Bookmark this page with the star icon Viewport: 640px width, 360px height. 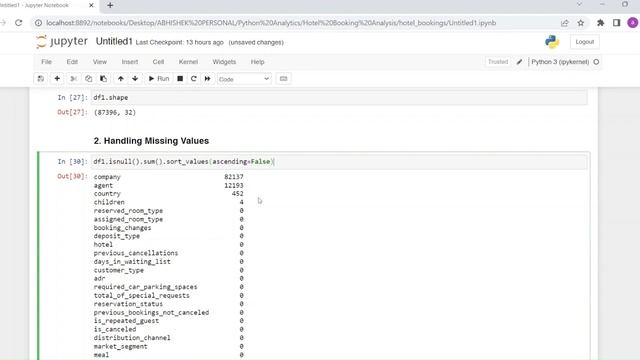coord(581,23)
